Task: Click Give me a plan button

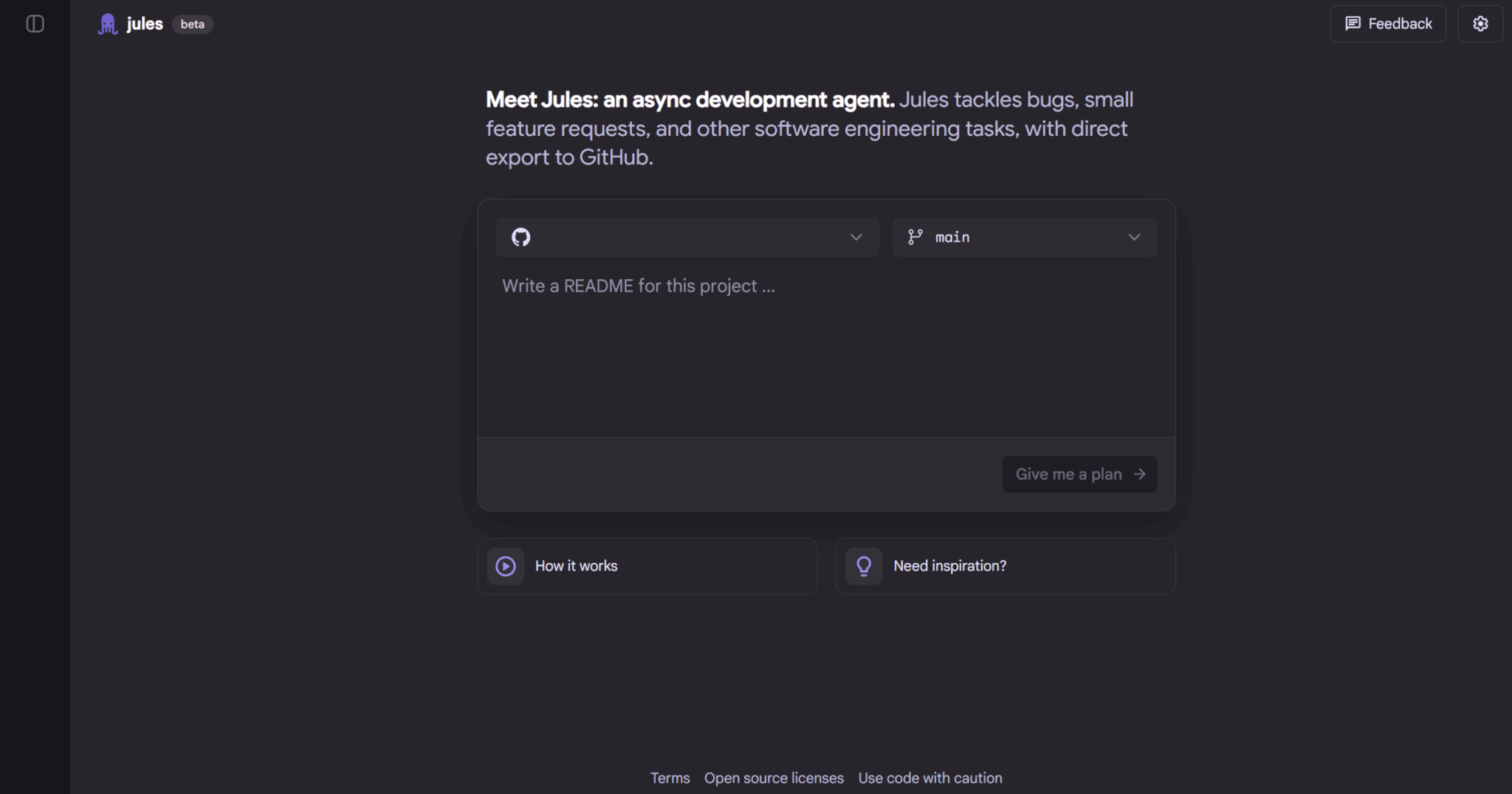Action: [x=1079, y=474]
